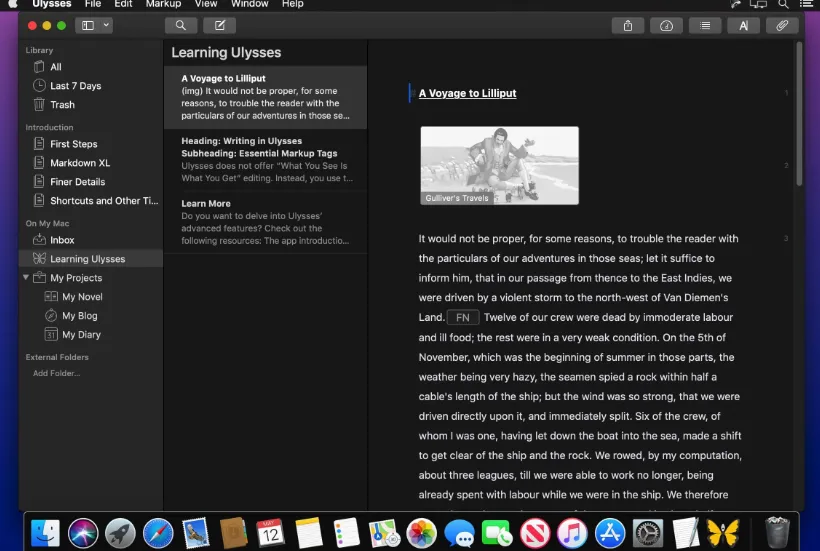Open the Window menu
The width and height of the screenshot is (820, 551).
click(x=249, y=4)
